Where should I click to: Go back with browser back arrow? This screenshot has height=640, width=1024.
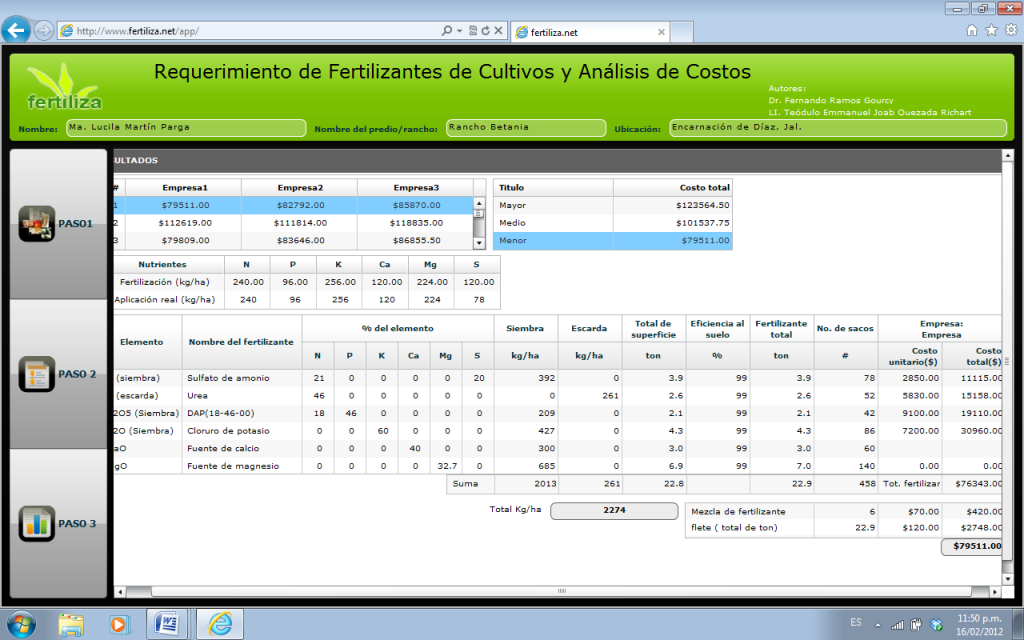[x=16, y=30]
